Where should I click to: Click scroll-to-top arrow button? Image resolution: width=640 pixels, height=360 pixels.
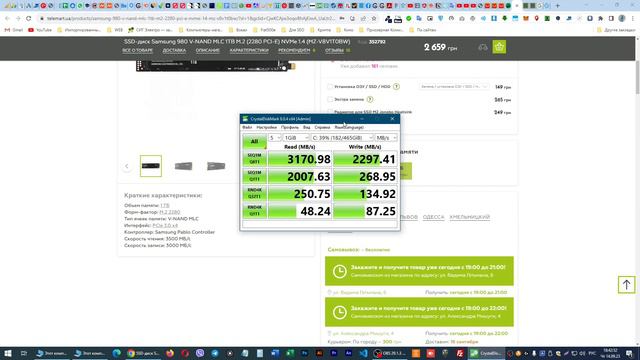(x=627, y=284)
